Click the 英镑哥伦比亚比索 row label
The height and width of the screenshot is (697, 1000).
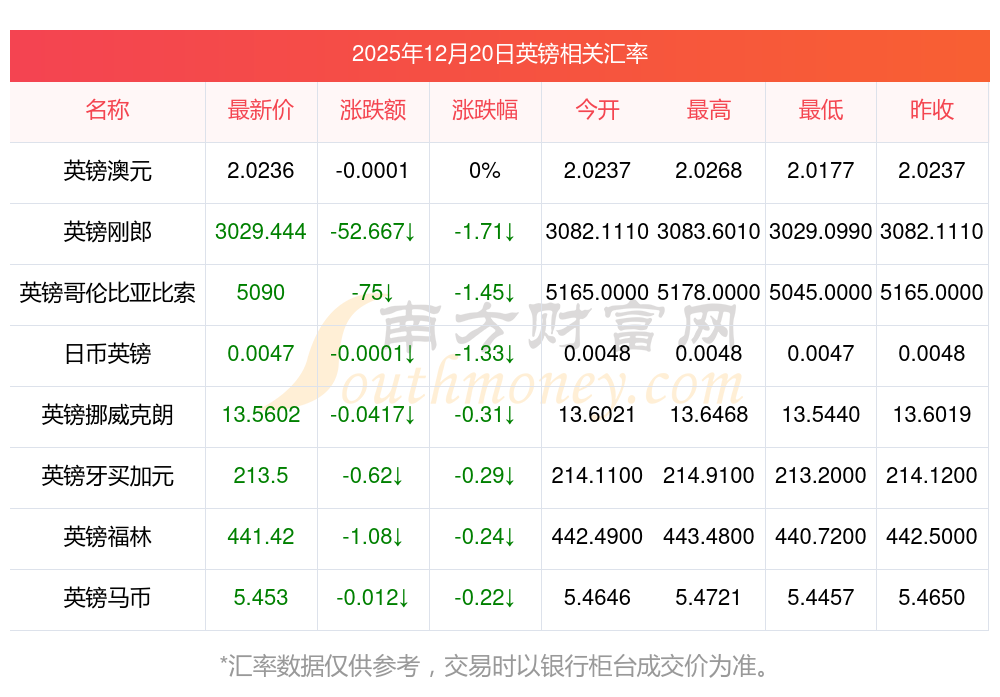[x=107, y=293]
